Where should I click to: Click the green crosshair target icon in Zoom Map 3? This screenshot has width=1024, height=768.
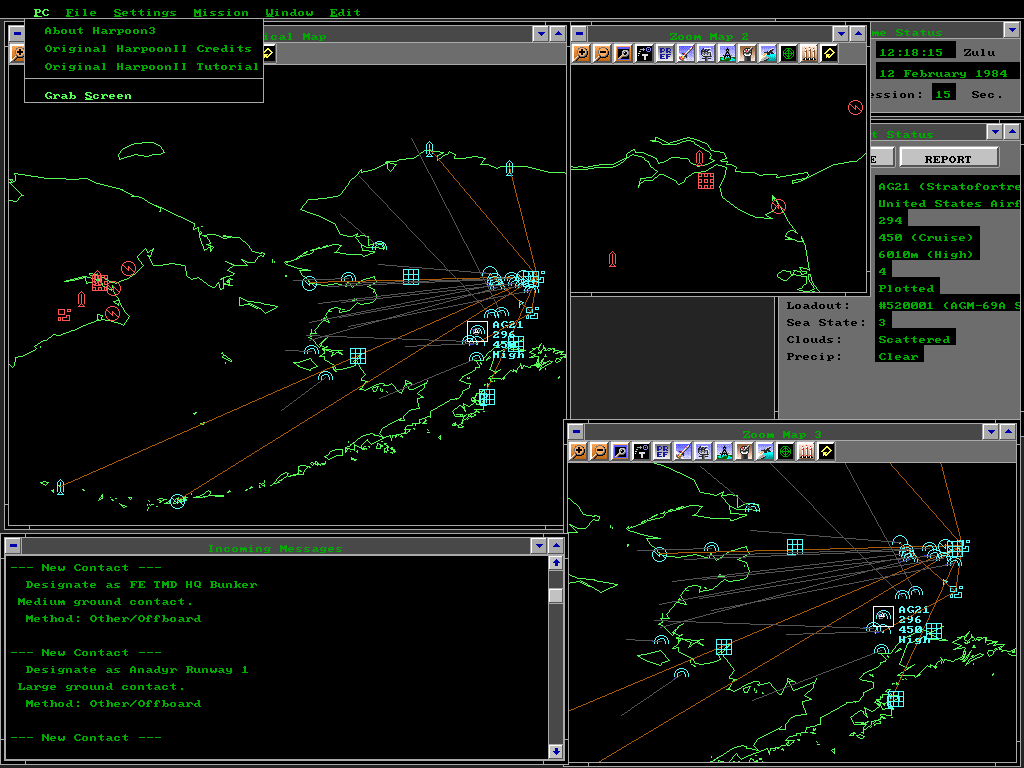click(x=785, y=451)
